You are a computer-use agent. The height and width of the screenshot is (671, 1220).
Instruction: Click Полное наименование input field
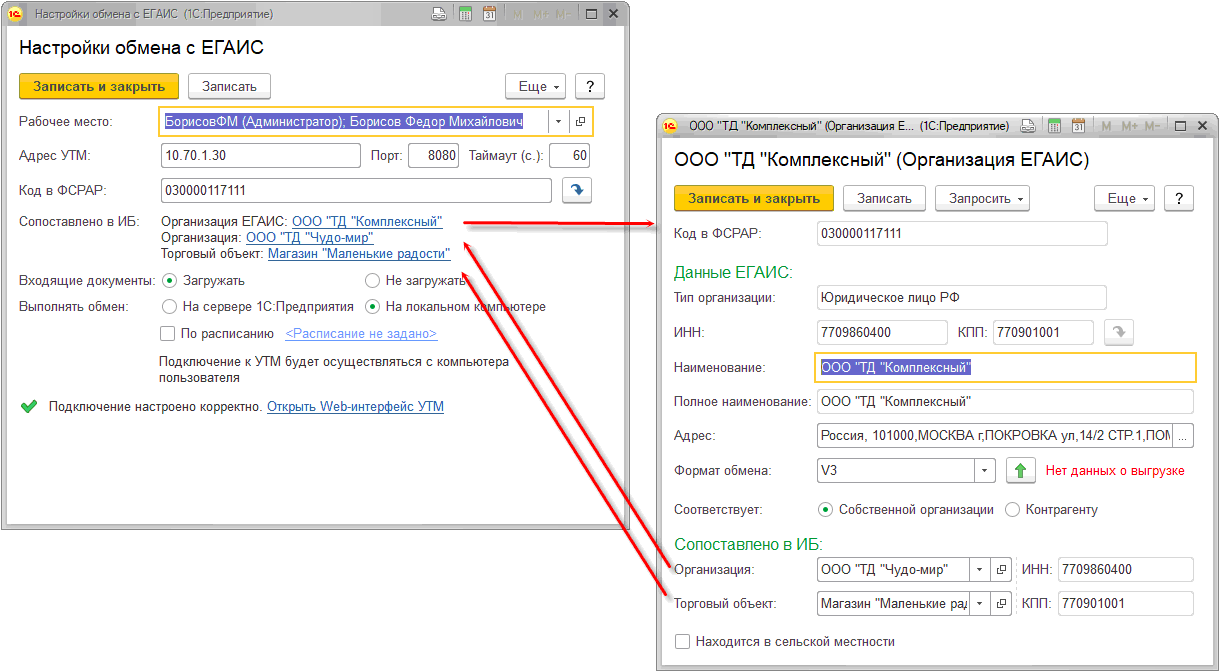[x=1005, y=402]
